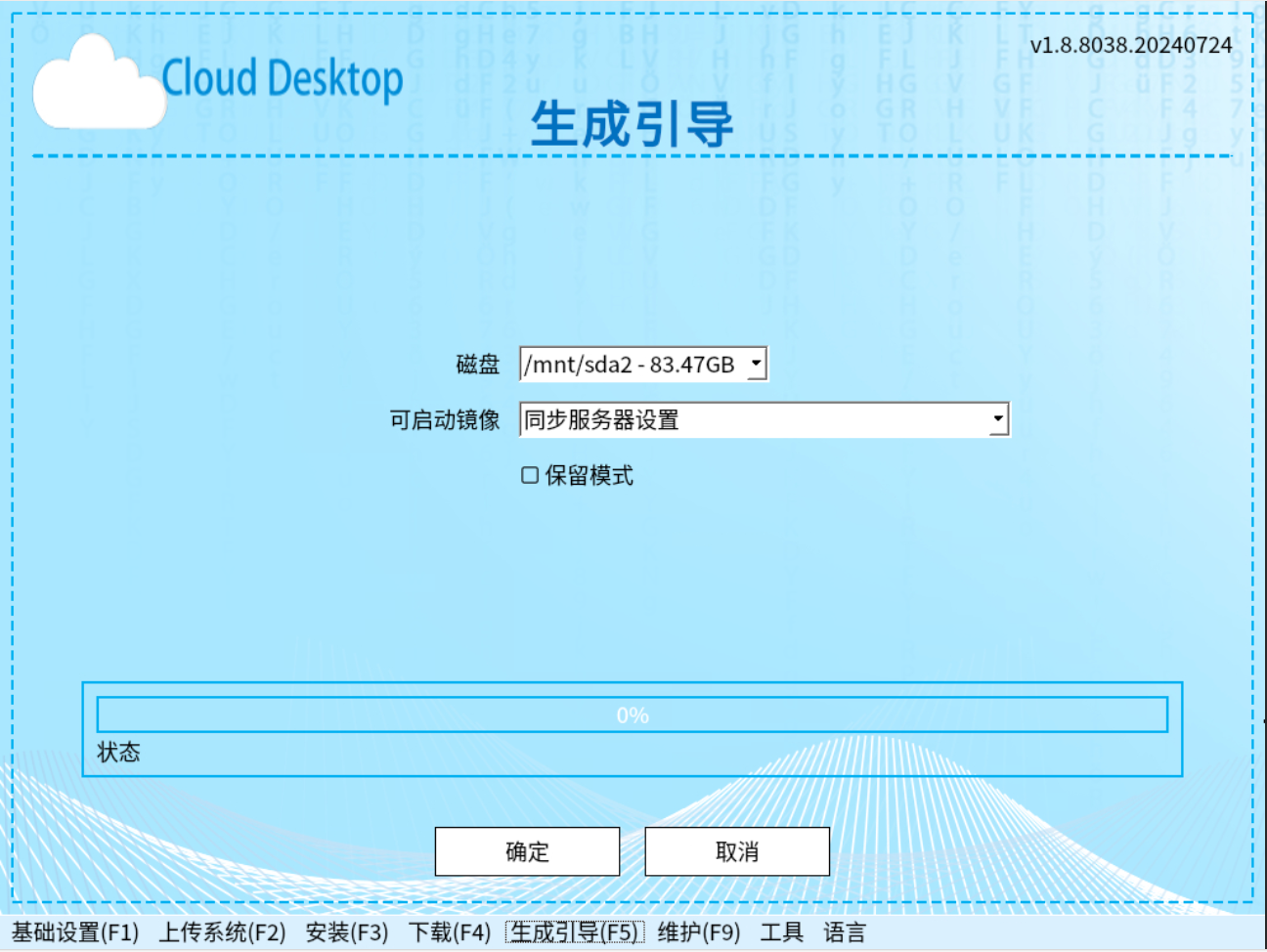Click the 状态 status label
The height and width of the screenshot is (952, 1267).
[x=118, y=752]
